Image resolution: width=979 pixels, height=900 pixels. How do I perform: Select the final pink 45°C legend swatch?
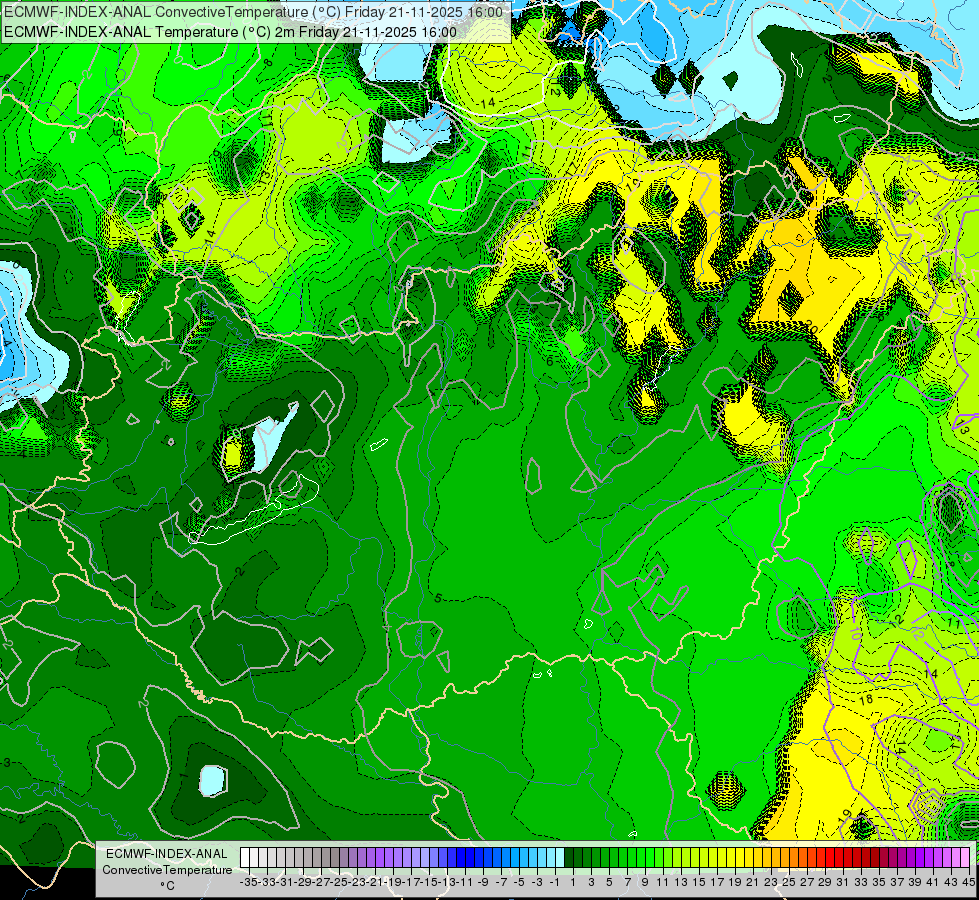[x=965, y=858]
